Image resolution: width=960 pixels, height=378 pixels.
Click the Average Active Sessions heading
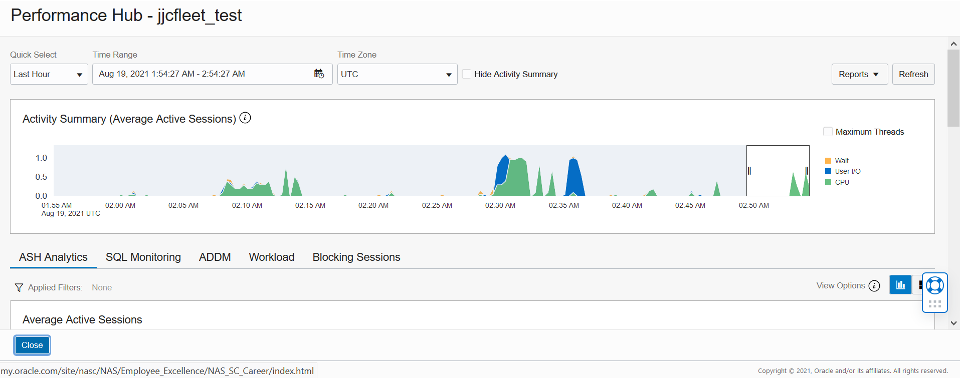pyautogui.click(x=82, y=320)
